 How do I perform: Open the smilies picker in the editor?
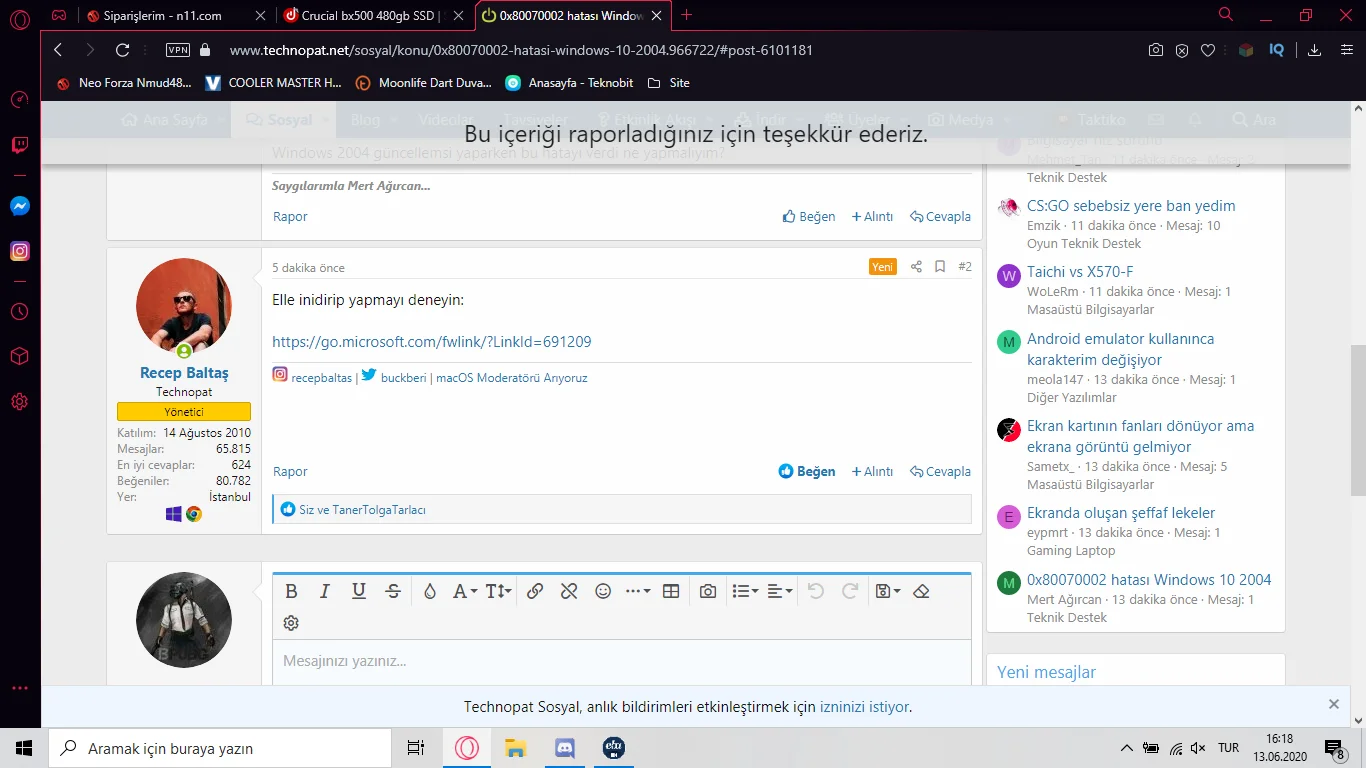603,591
